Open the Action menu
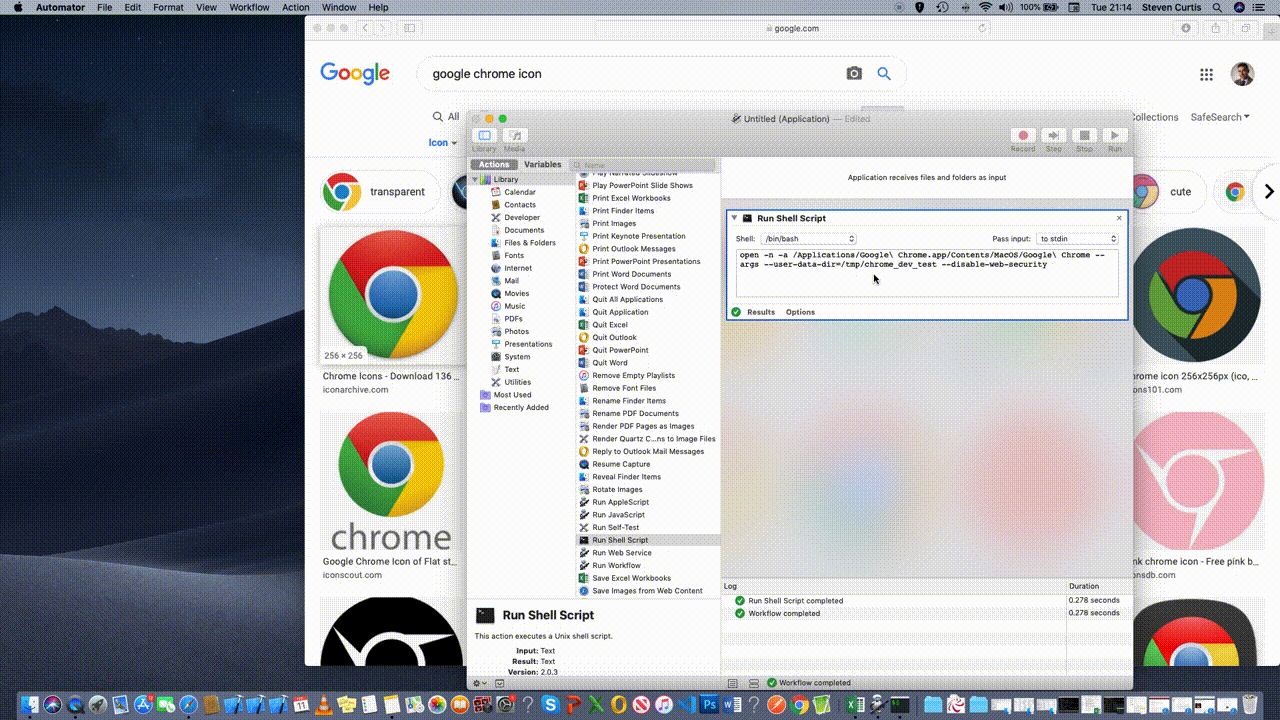This screenshot has height=720, width=1280. coord(296,7)
